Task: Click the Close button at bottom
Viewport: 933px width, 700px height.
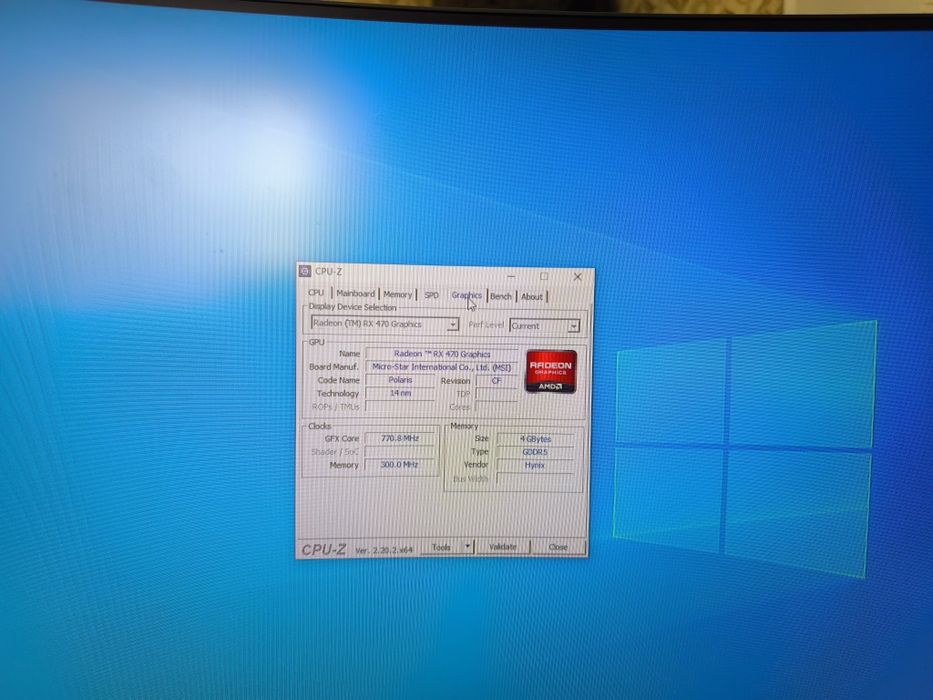Action: [x=558, y=547]
